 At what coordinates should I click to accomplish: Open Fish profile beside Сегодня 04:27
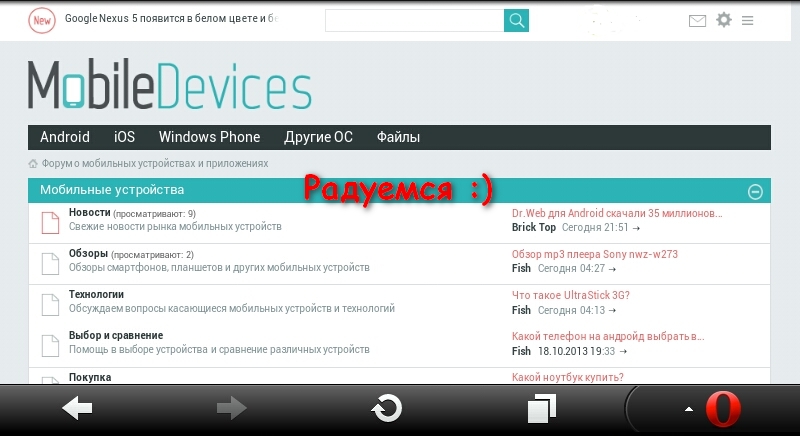521,268
